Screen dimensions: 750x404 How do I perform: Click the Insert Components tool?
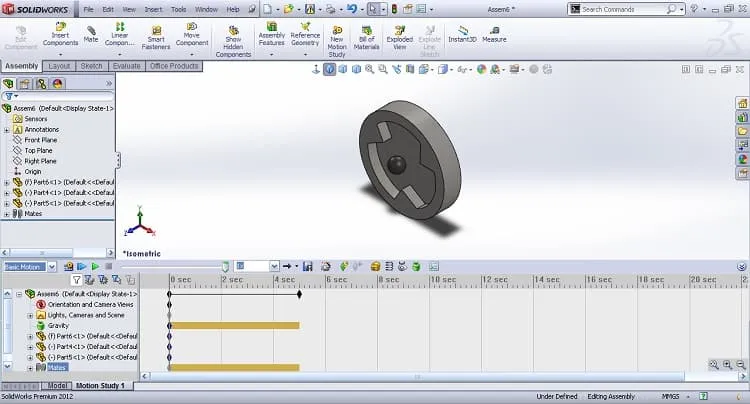[60, 34]
